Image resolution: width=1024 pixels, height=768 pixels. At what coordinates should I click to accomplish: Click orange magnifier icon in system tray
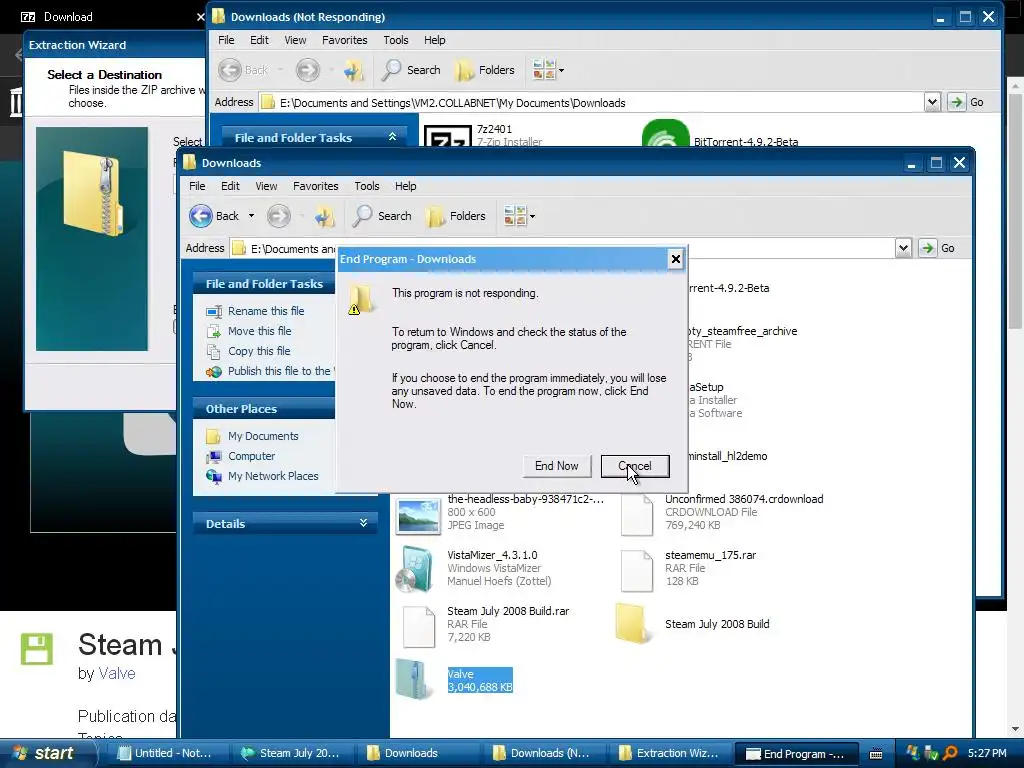pos(950,754)
